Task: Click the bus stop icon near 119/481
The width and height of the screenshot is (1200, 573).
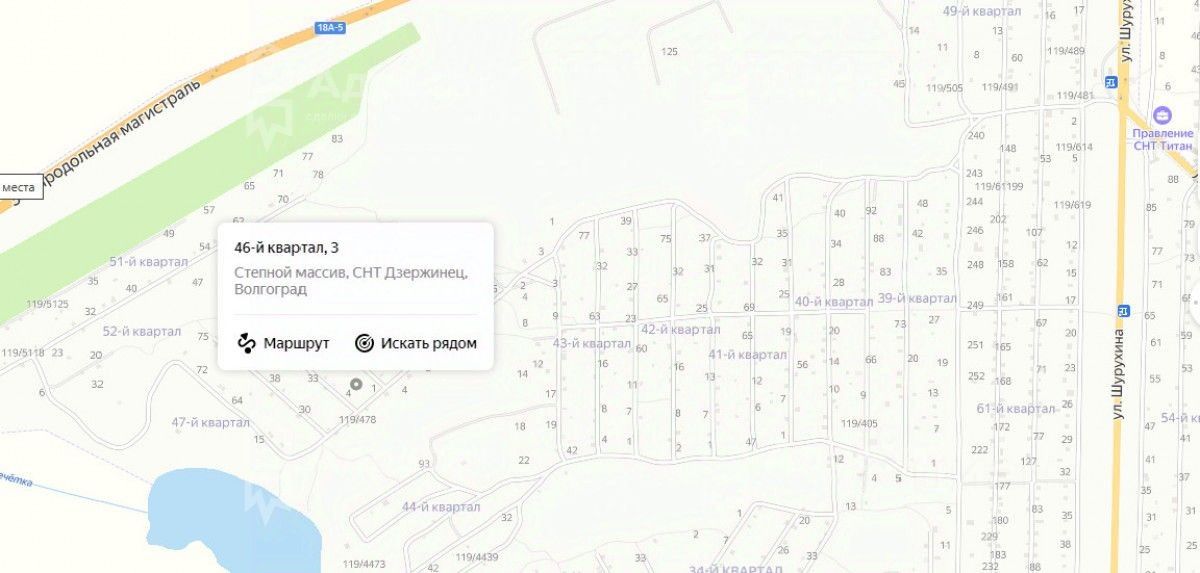Action: pyautogui.click(x=1110, y=82)
